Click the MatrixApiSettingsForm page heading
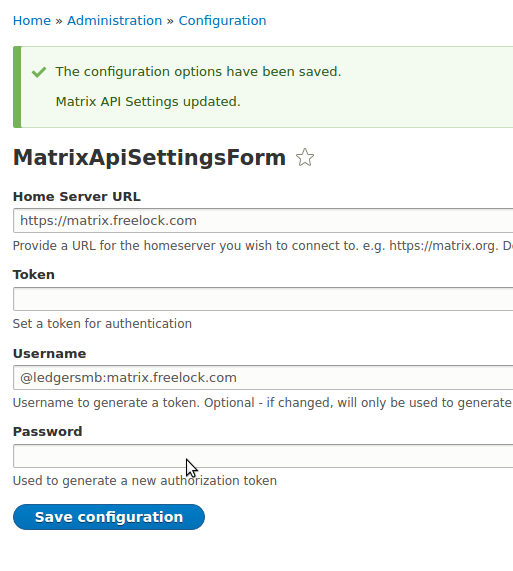This screenshot has width=513, height=571. click(x=149, y=158)
